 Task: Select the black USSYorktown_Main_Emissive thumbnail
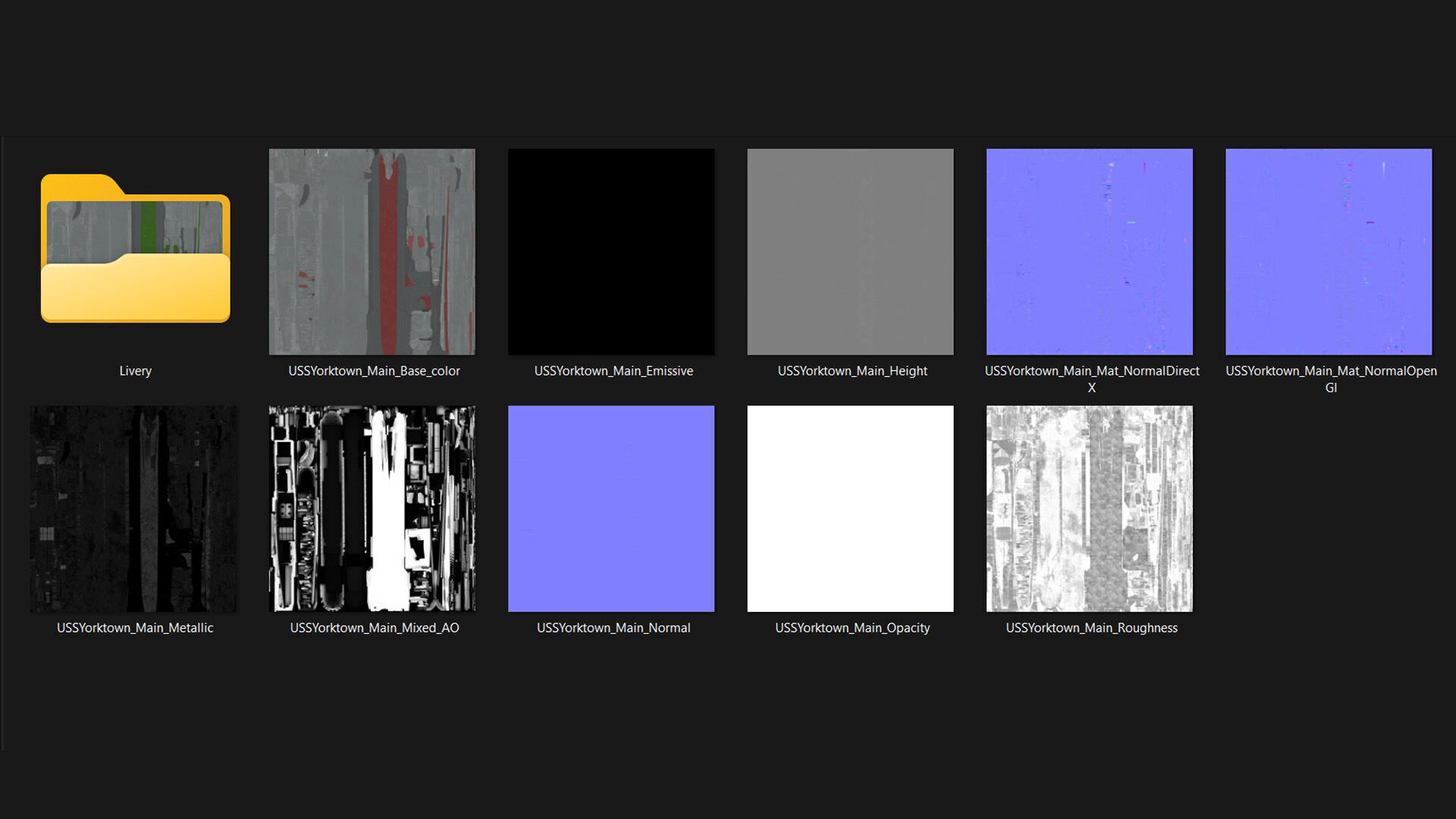pos(610,252)
